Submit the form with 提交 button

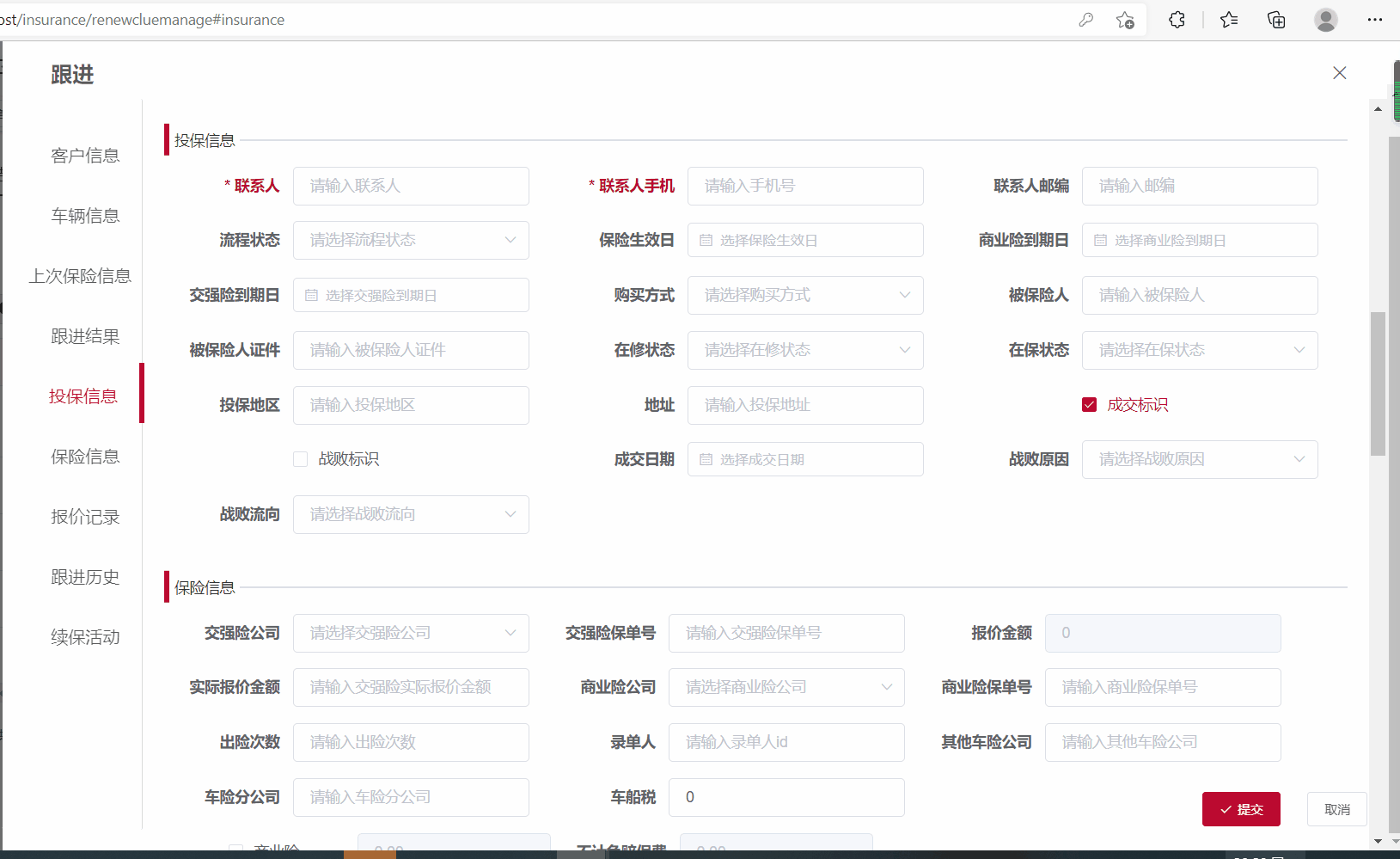[x=1241, y=809]
